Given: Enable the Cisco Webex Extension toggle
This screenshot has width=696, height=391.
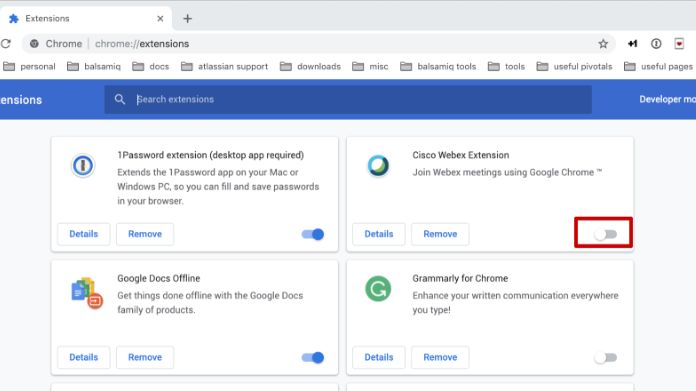Looking at the screenshot, I should coord(605,234).
